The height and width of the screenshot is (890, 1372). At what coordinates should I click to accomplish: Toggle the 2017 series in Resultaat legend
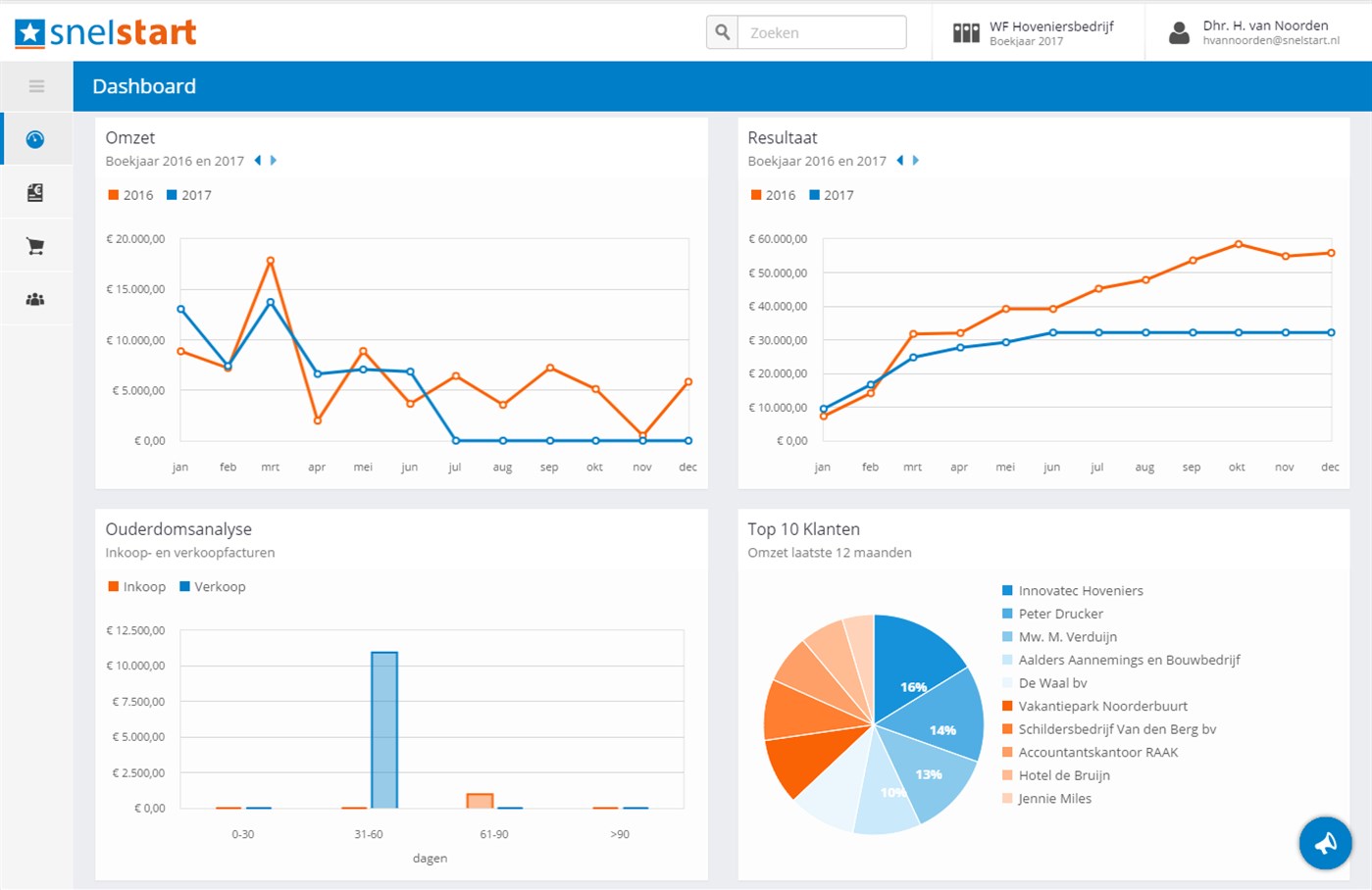pyautogui.click(x=831, y=195)
